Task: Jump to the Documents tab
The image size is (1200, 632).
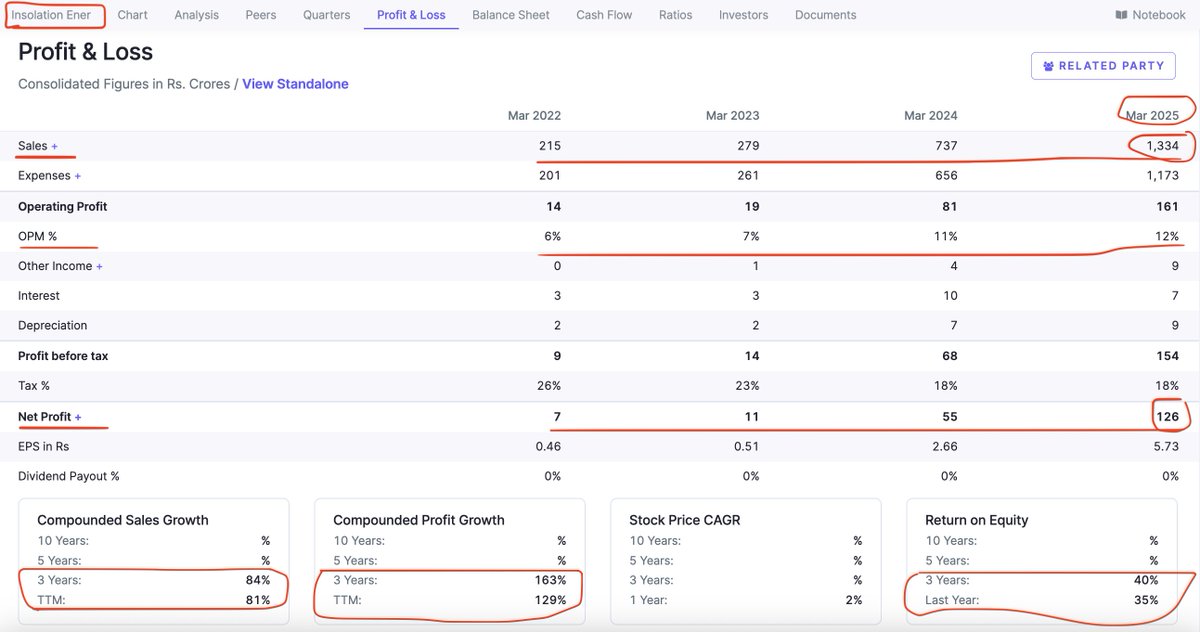Action: 826,15
